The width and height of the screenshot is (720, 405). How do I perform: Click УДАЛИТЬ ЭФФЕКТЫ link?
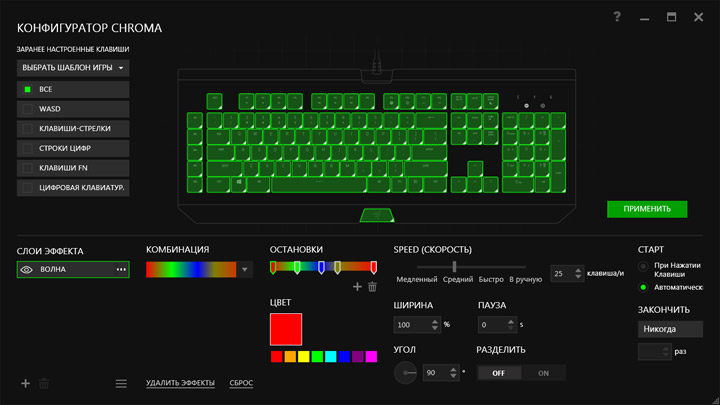[180, 383]
